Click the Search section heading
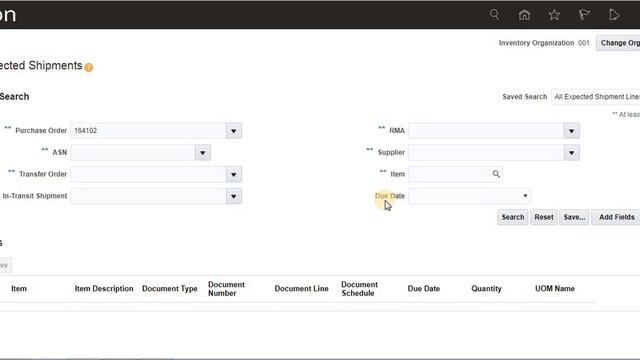Viewport: 640px width, 360px height. click(x=14, y=97)
